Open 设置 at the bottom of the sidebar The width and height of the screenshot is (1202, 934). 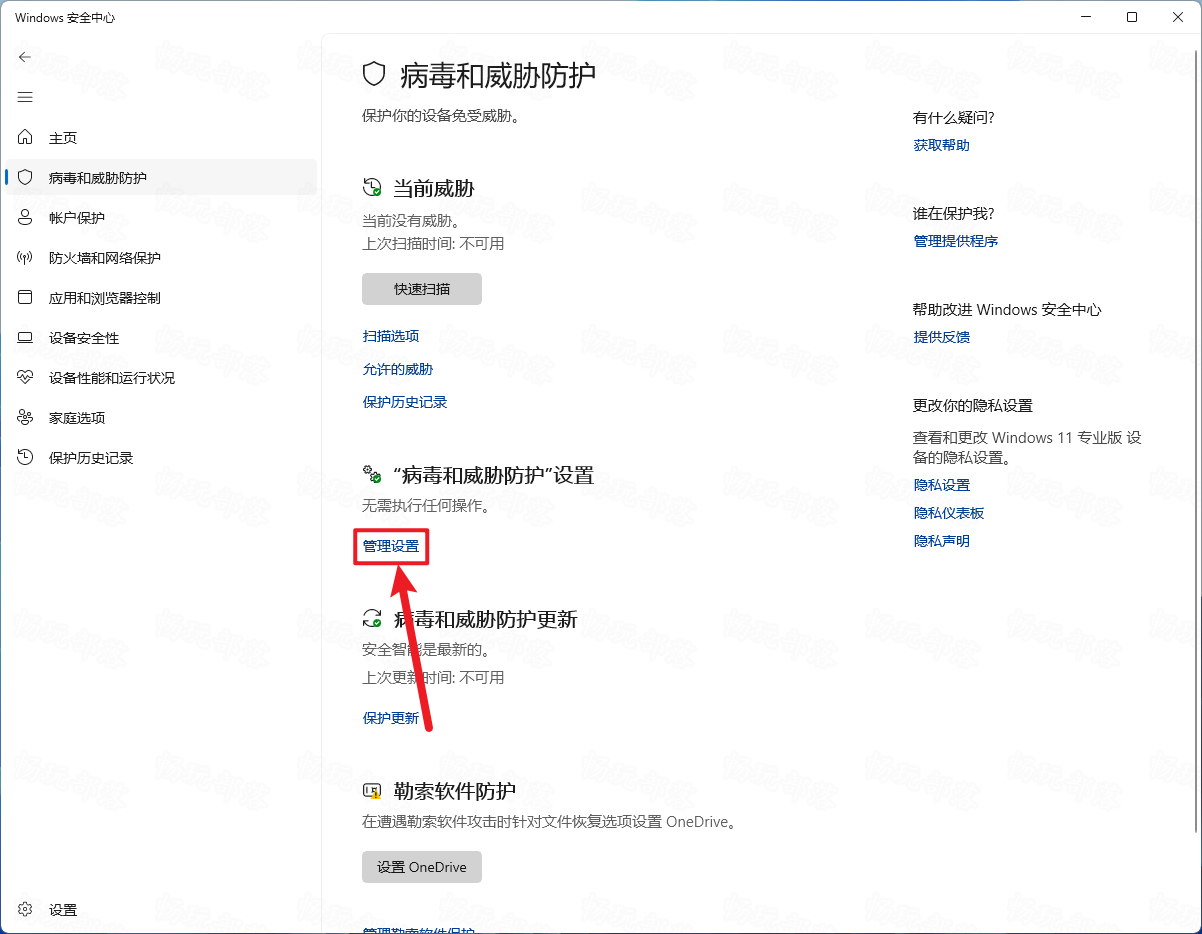pos(160,910)
